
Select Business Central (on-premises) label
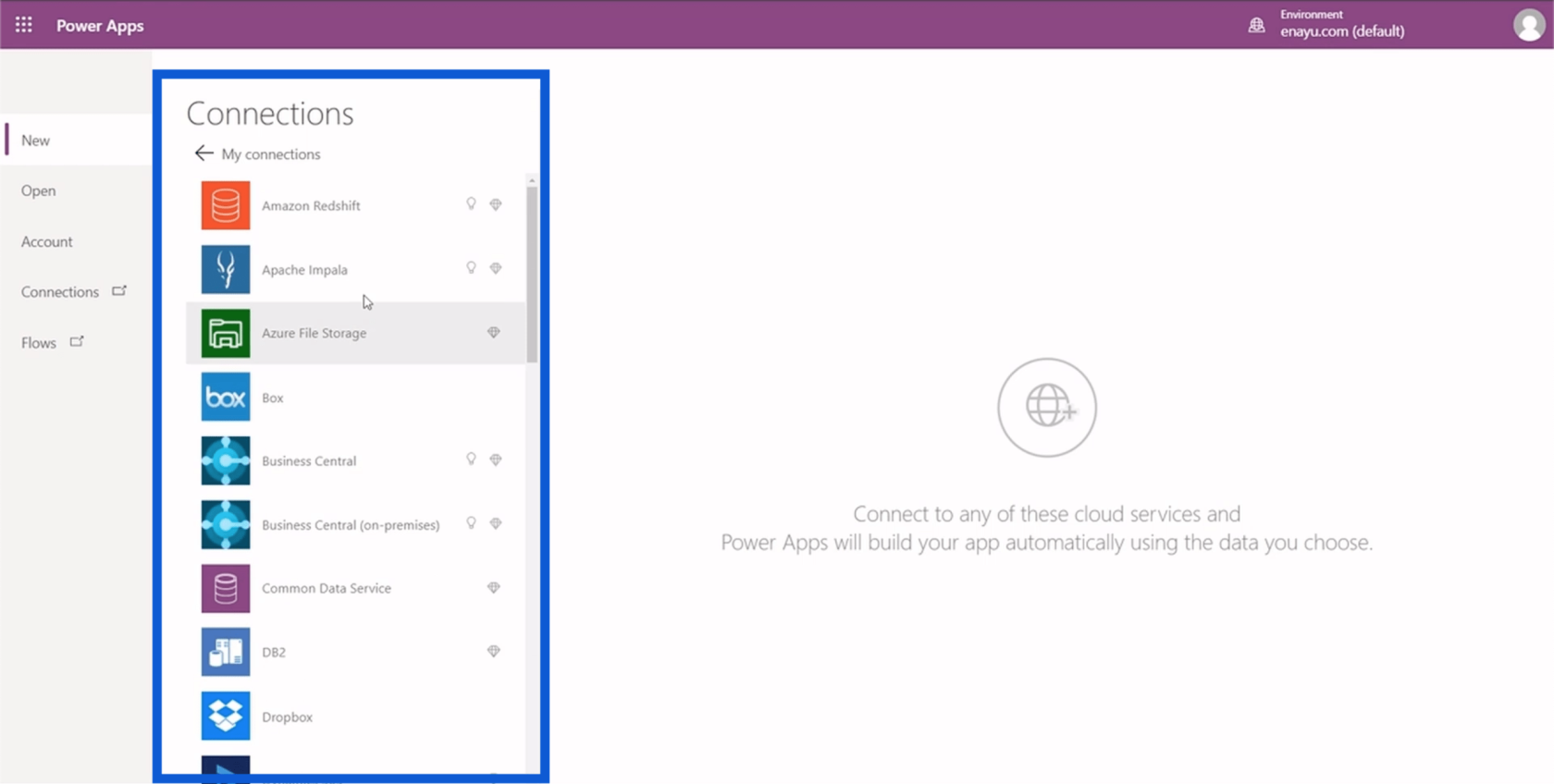pyautogui.click(x=351, y=525)
